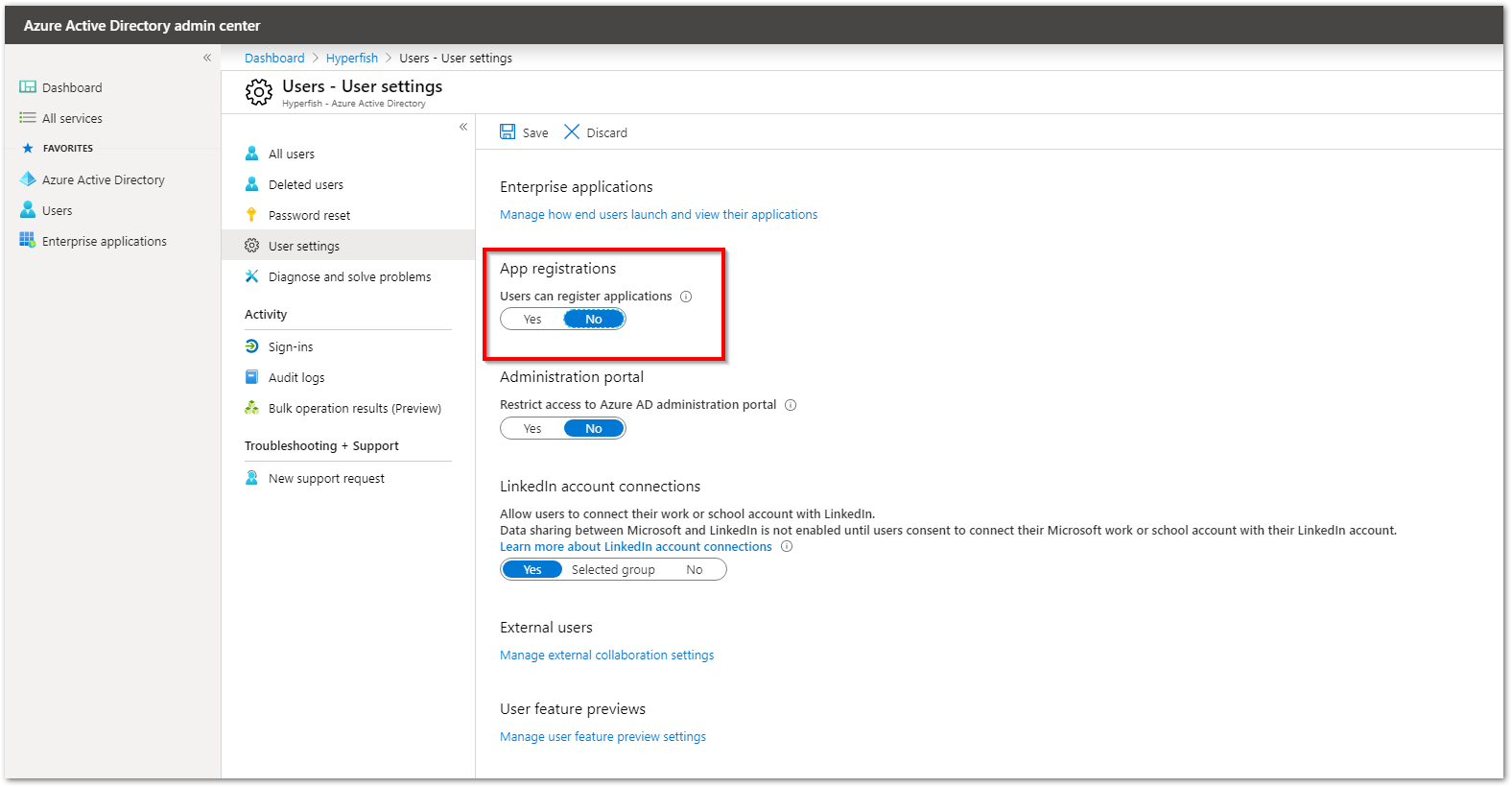
Task: Click the Enterprise applications grid icon
Action: pos(28,241)
